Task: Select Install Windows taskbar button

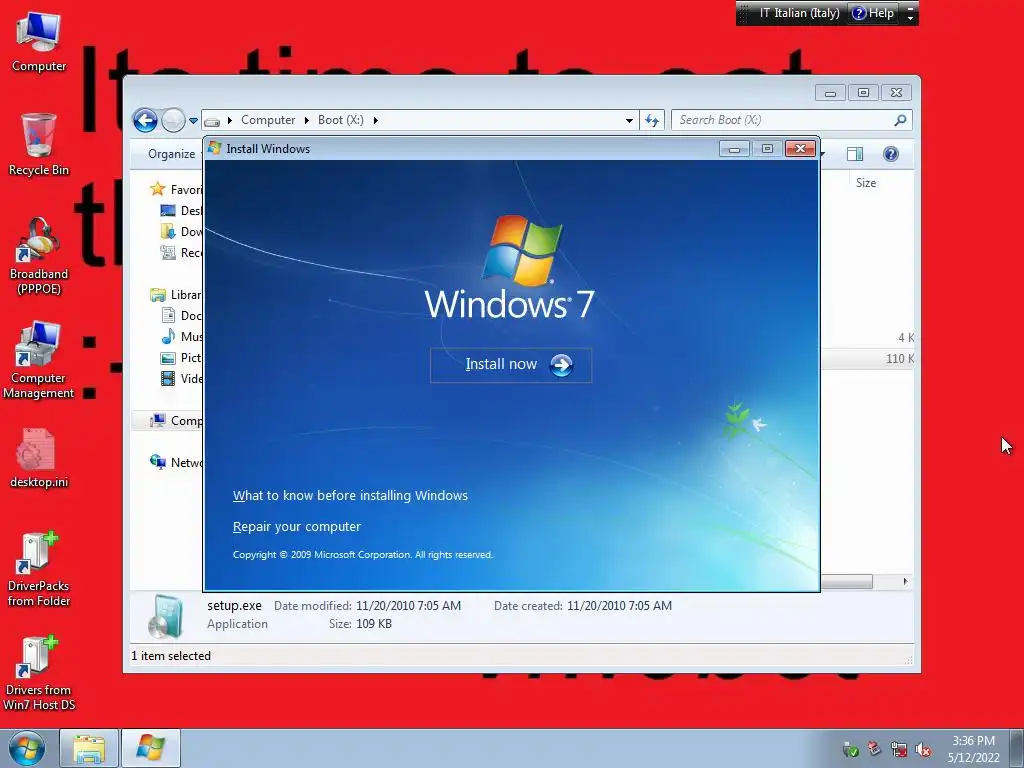Action: tap(151, 748)
